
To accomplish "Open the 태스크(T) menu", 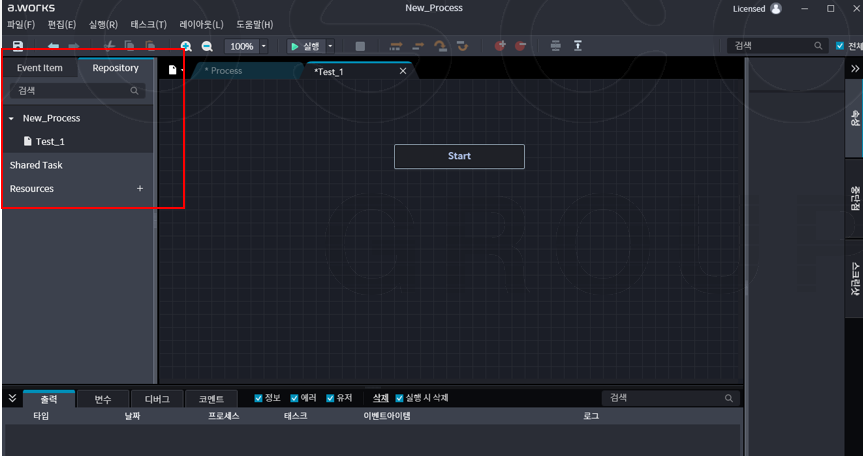I will 149,25.
